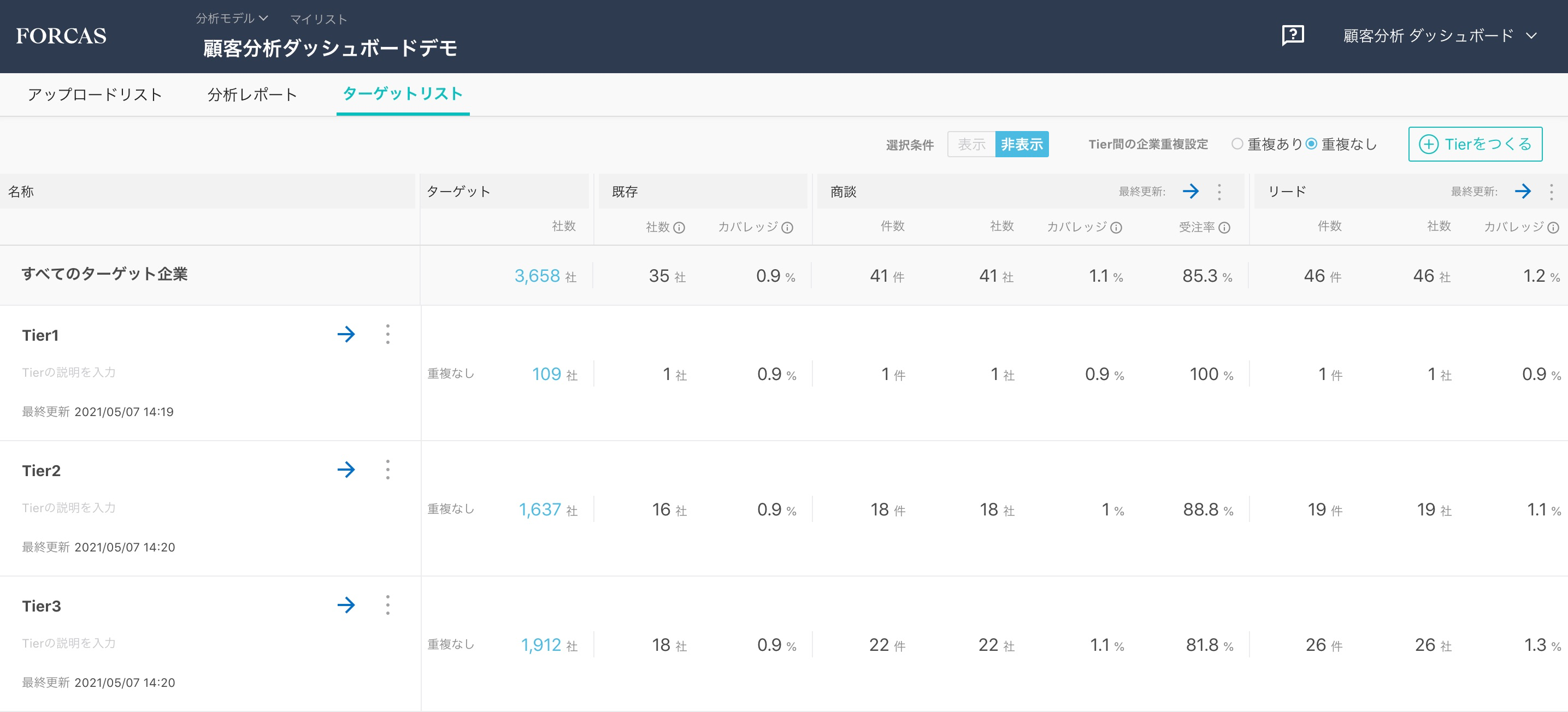Click Tierをつくる button

click(1475, 144)
